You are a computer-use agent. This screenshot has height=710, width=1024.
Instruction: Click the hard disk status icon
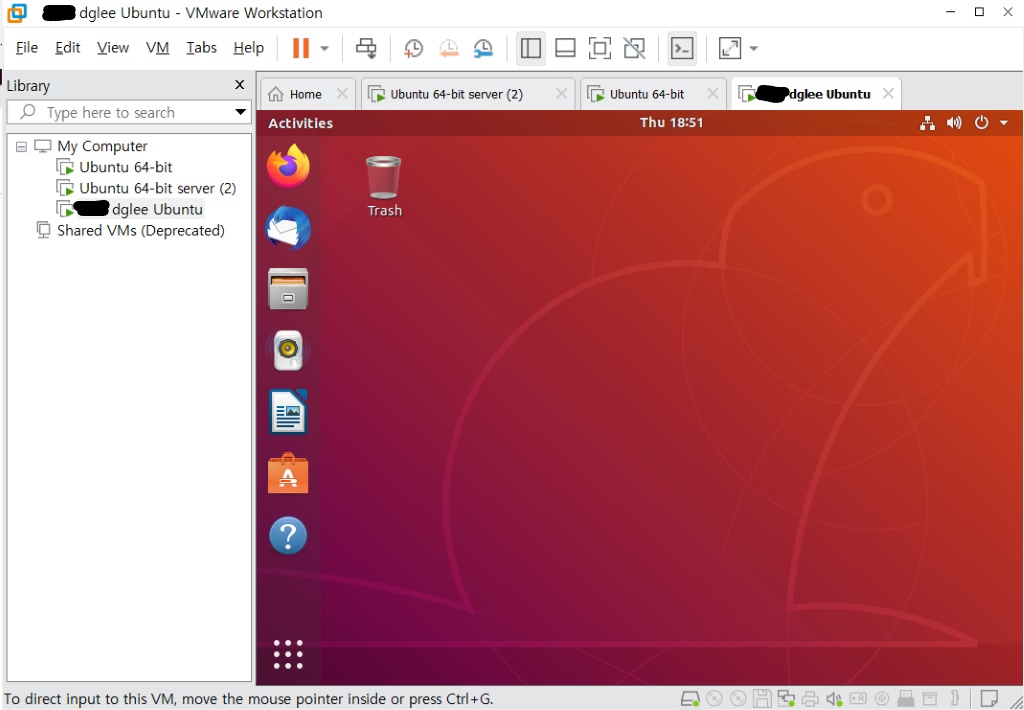tap(690, 699)
